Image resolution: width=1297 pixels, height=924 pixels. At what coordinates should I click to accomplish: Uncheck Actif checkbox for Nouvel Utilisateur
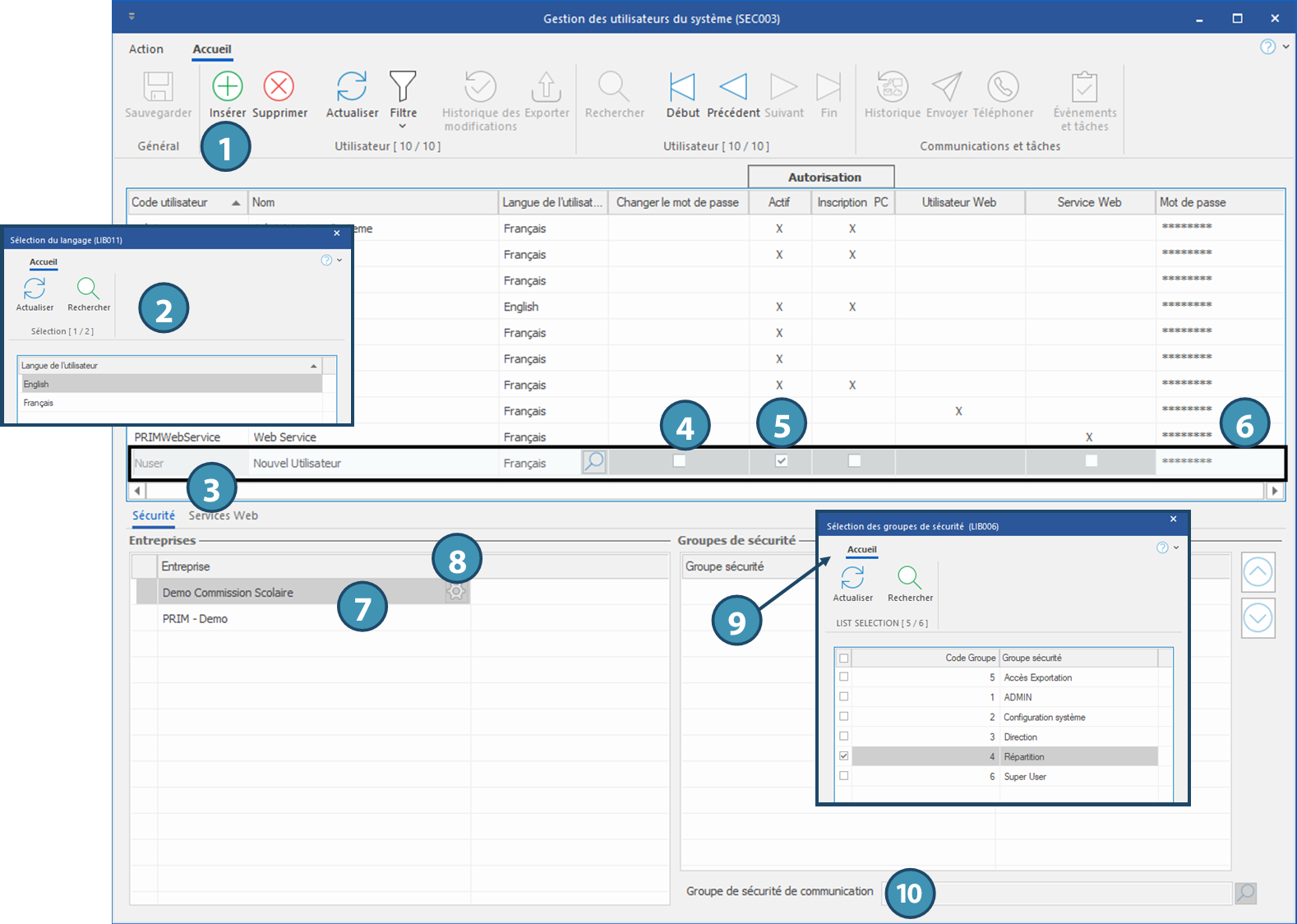click(781, 461)
